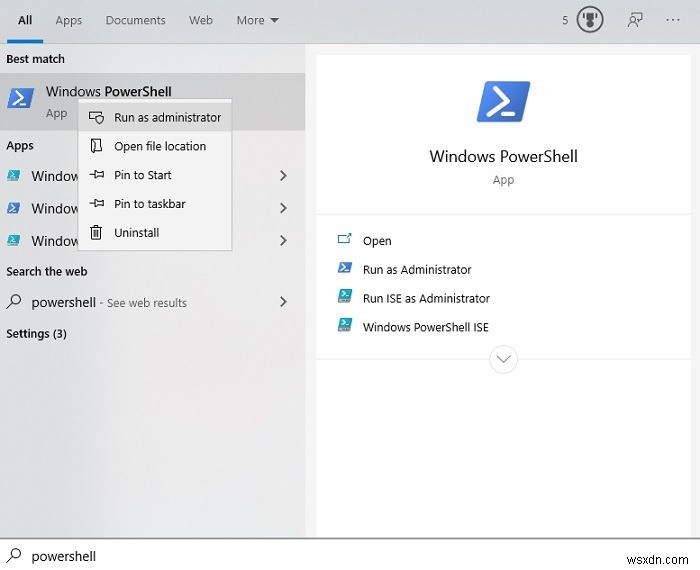The width and height of the screenshot is (700, 570).
Task: Expand the third Apps result chevron
Action: tap(283, 241)
